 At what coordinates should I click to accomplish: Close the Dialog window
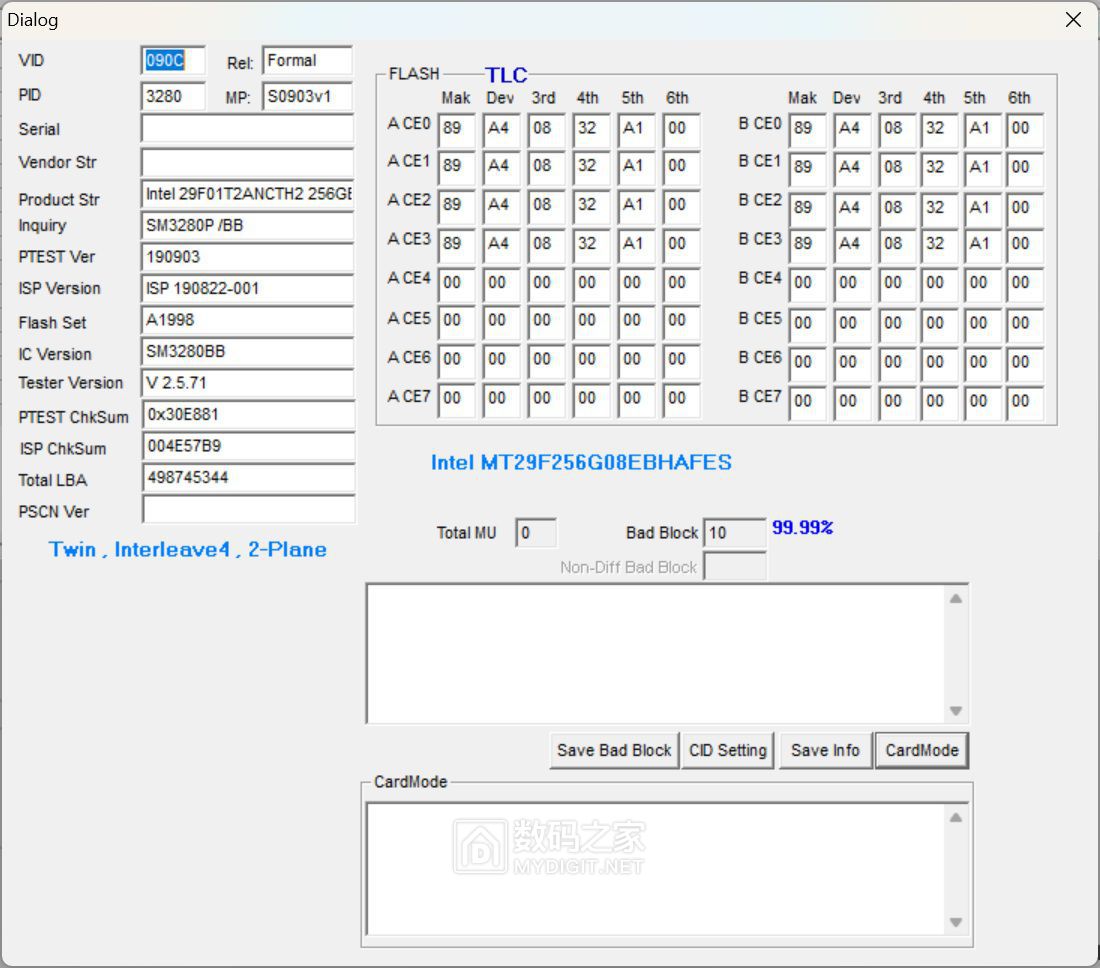(x=1073, y=20)
